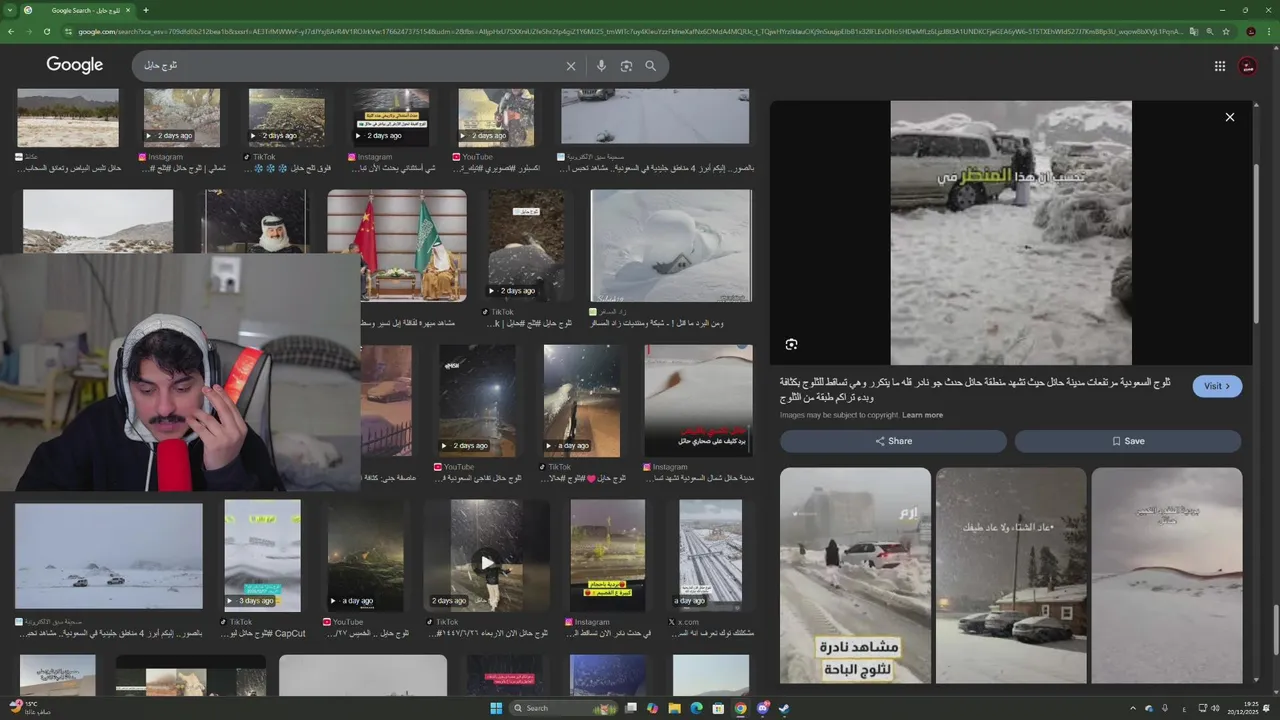Open related image of person beside snowy car
This screenshot has width=1280, height=720.
tap(855, 576)
